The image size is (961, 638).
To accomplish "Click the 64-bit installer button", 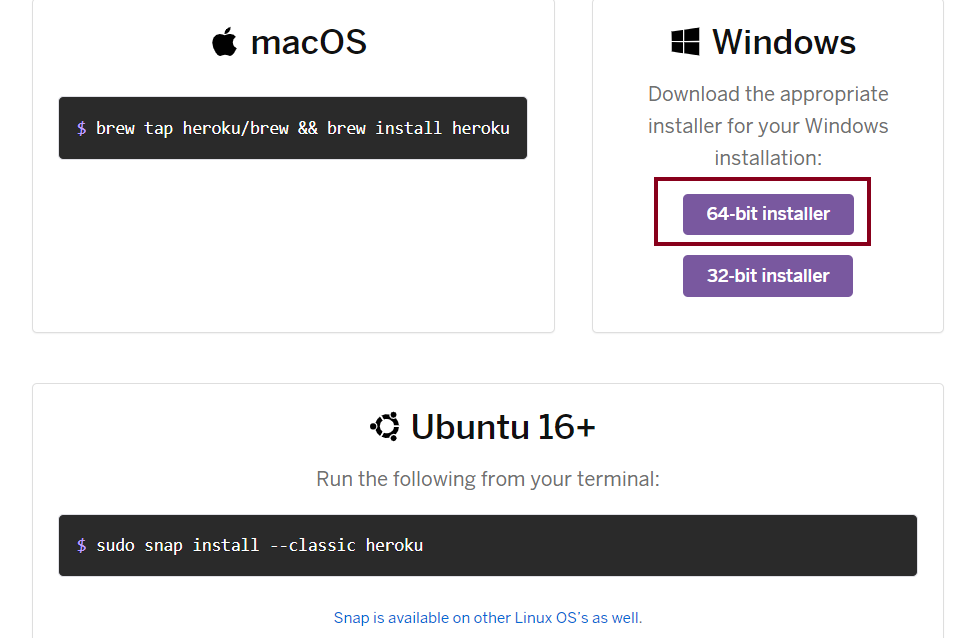I will click(768, 214).
